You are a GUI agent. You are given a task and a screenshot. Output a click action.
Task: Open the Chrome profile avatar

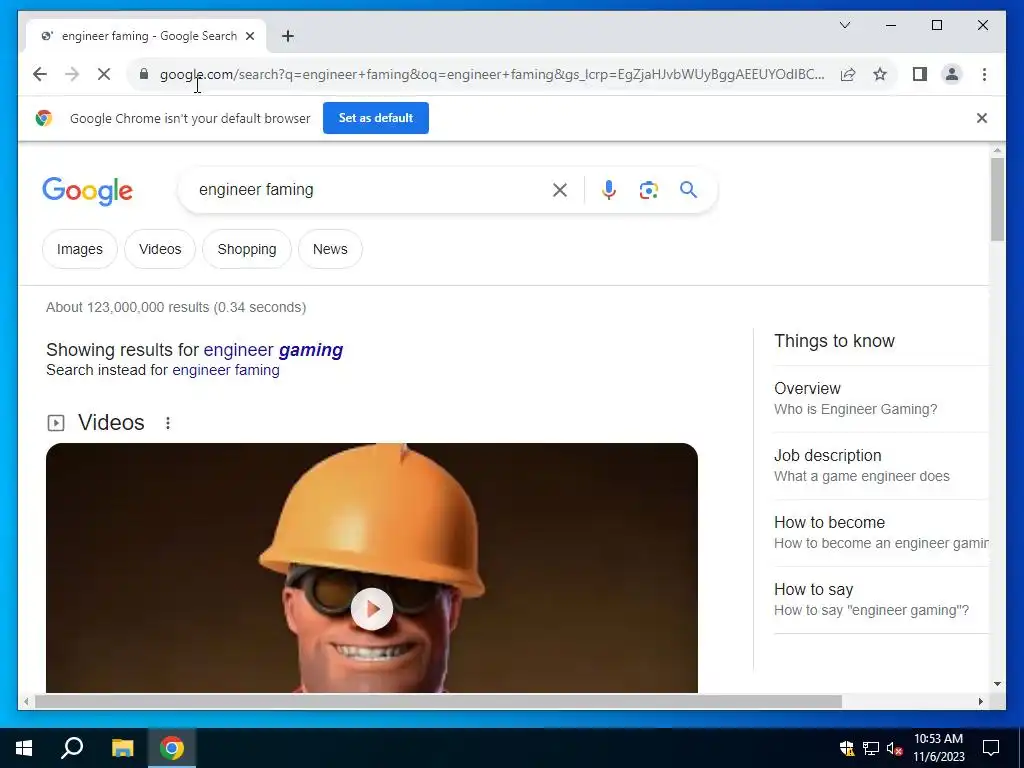[952, 74]
